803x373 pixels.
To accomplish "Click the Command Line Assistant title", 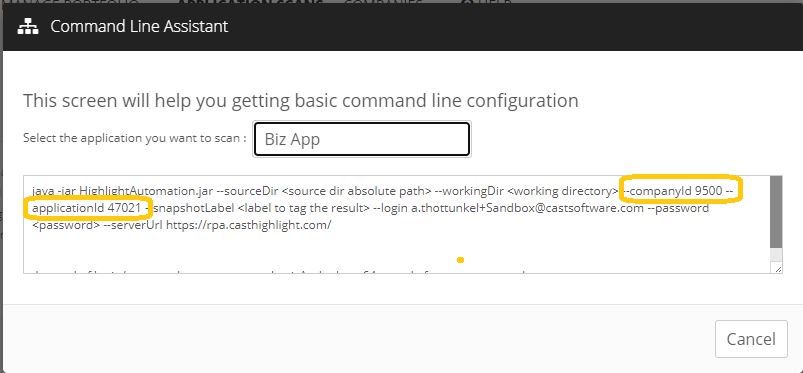I will [x=139, y=26].
